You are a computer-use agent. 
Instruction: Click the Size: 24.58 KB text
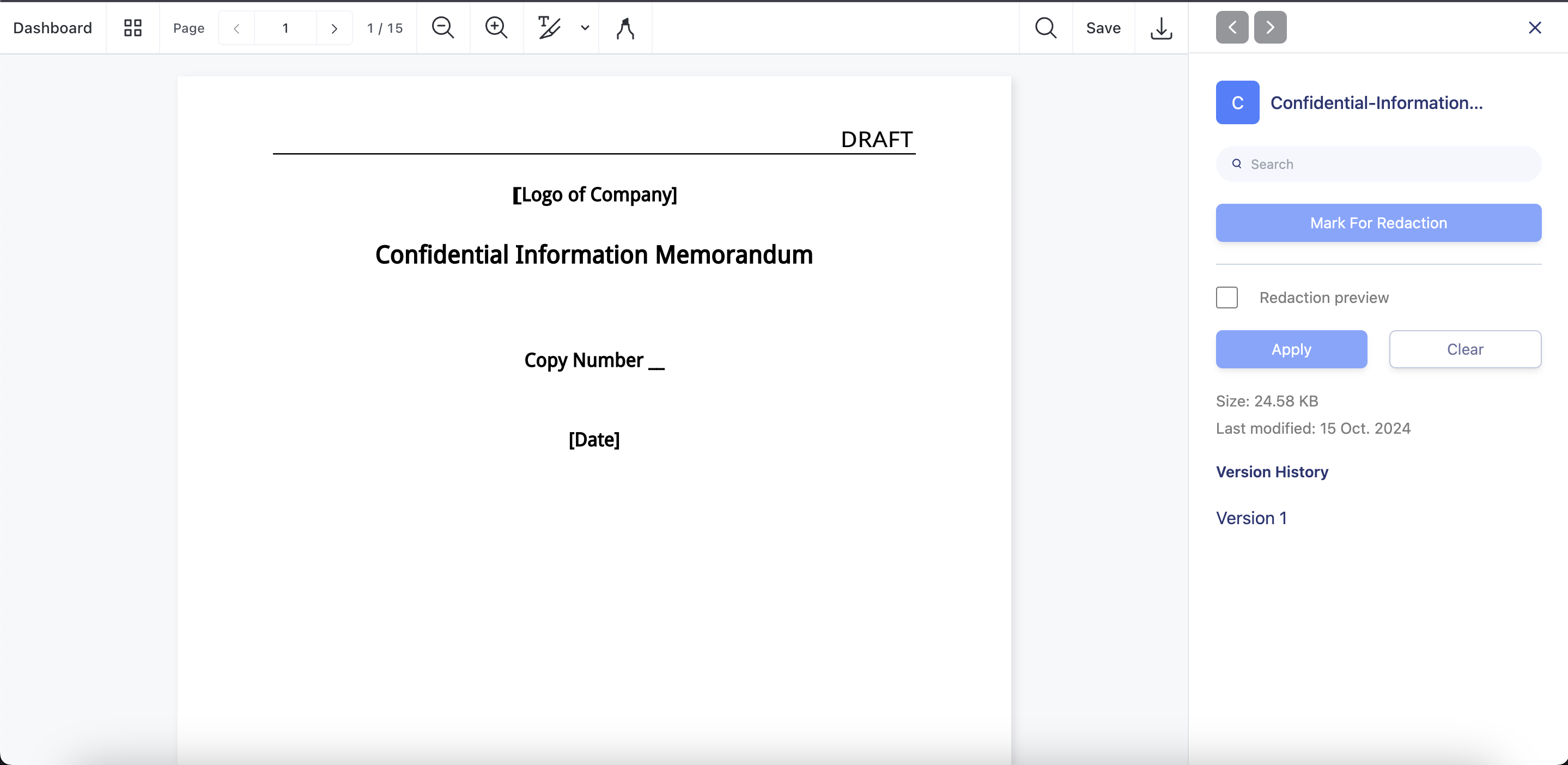1267,401
